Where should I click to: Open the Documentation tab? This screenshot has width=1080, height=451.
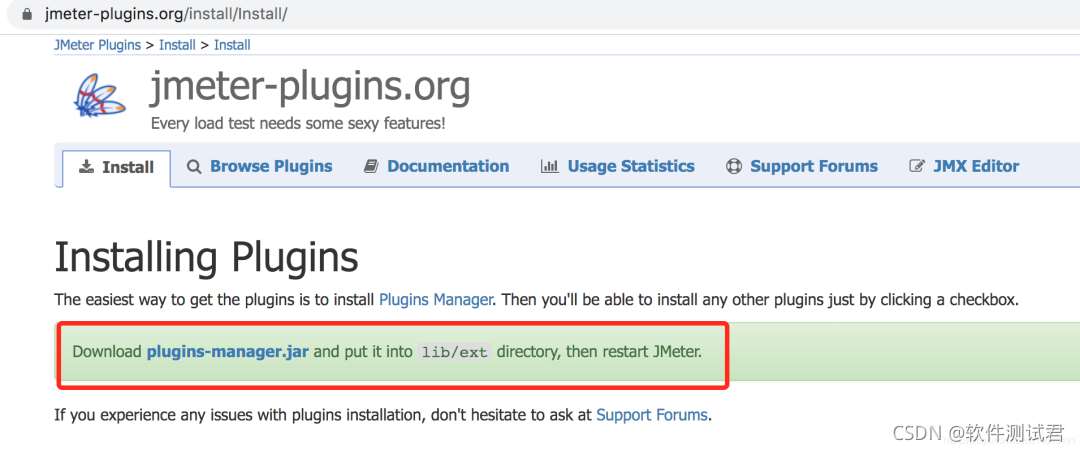click(x=437, y=167)
